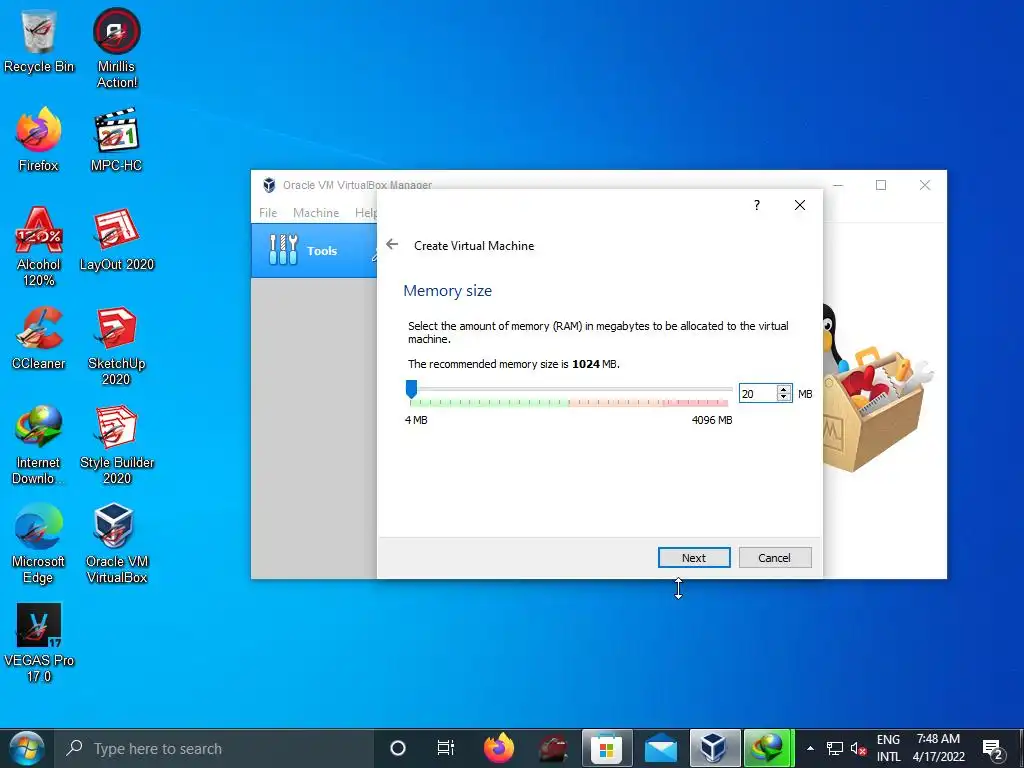Select the SketchUp 2020 desktop icon
This screenshot has height=768, width=1024.
(x=116, y=346)
